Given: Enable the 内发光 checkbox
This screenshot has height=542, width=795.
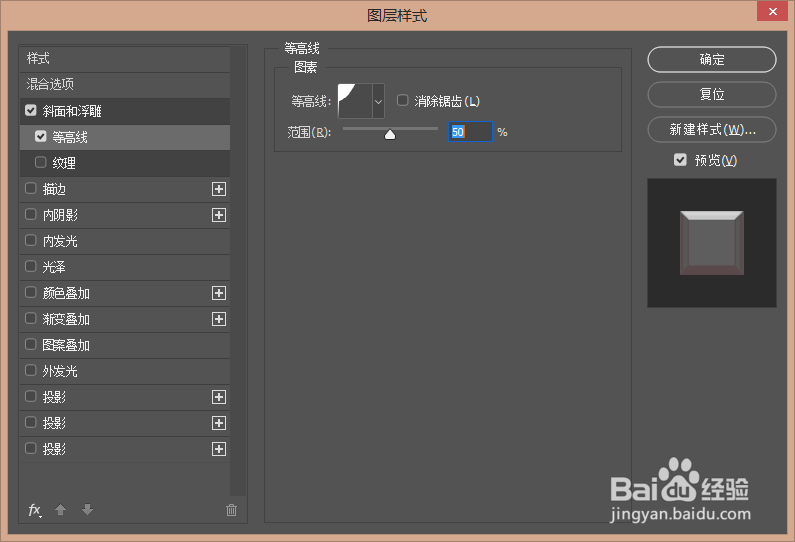Looking at the screenshot, I should (x=31, y=240).
